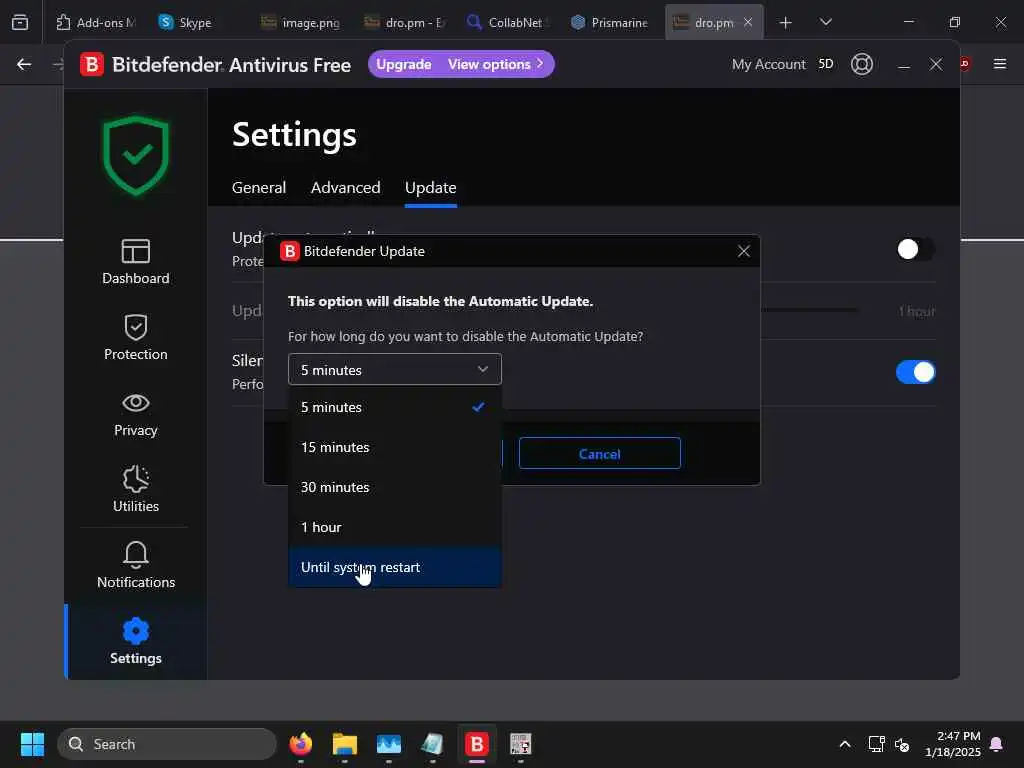Adjust the update frequency slider
The width and height of the screenshot is (1024, 768).
tap(810, 311)
